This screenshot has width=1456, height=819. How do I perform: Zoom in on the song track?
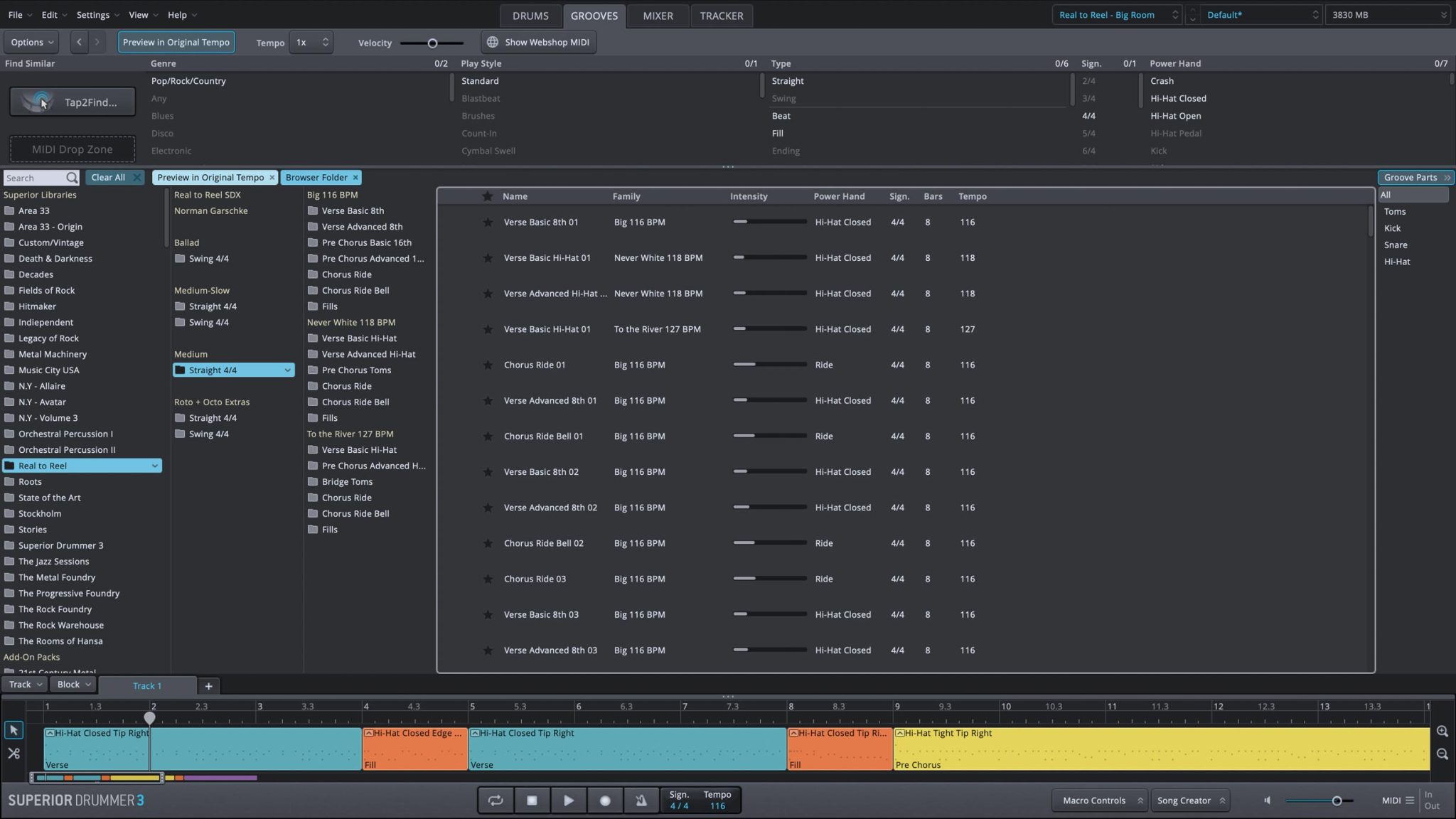tap(1442, 731)
